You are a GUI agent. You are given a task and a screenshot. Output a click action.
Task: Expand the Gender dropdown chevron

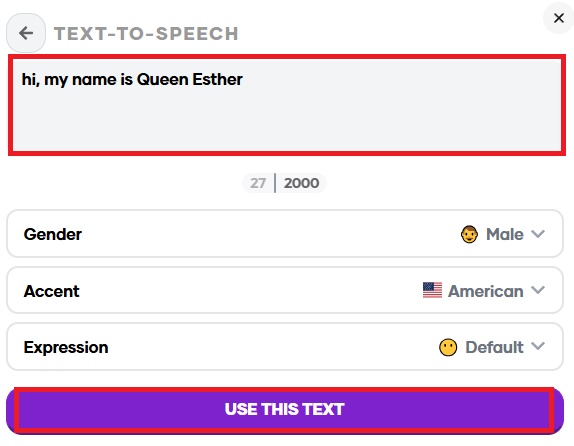[538, 234]
